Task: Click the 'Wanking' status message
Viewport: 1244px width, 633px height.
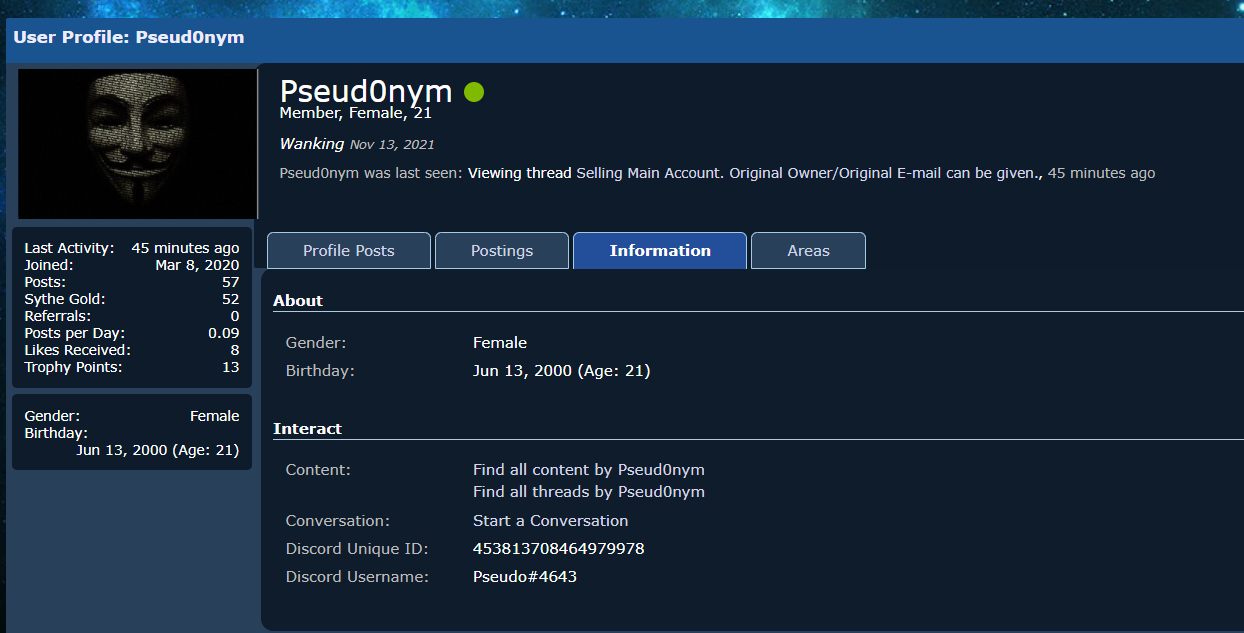Action: (312, 144)
